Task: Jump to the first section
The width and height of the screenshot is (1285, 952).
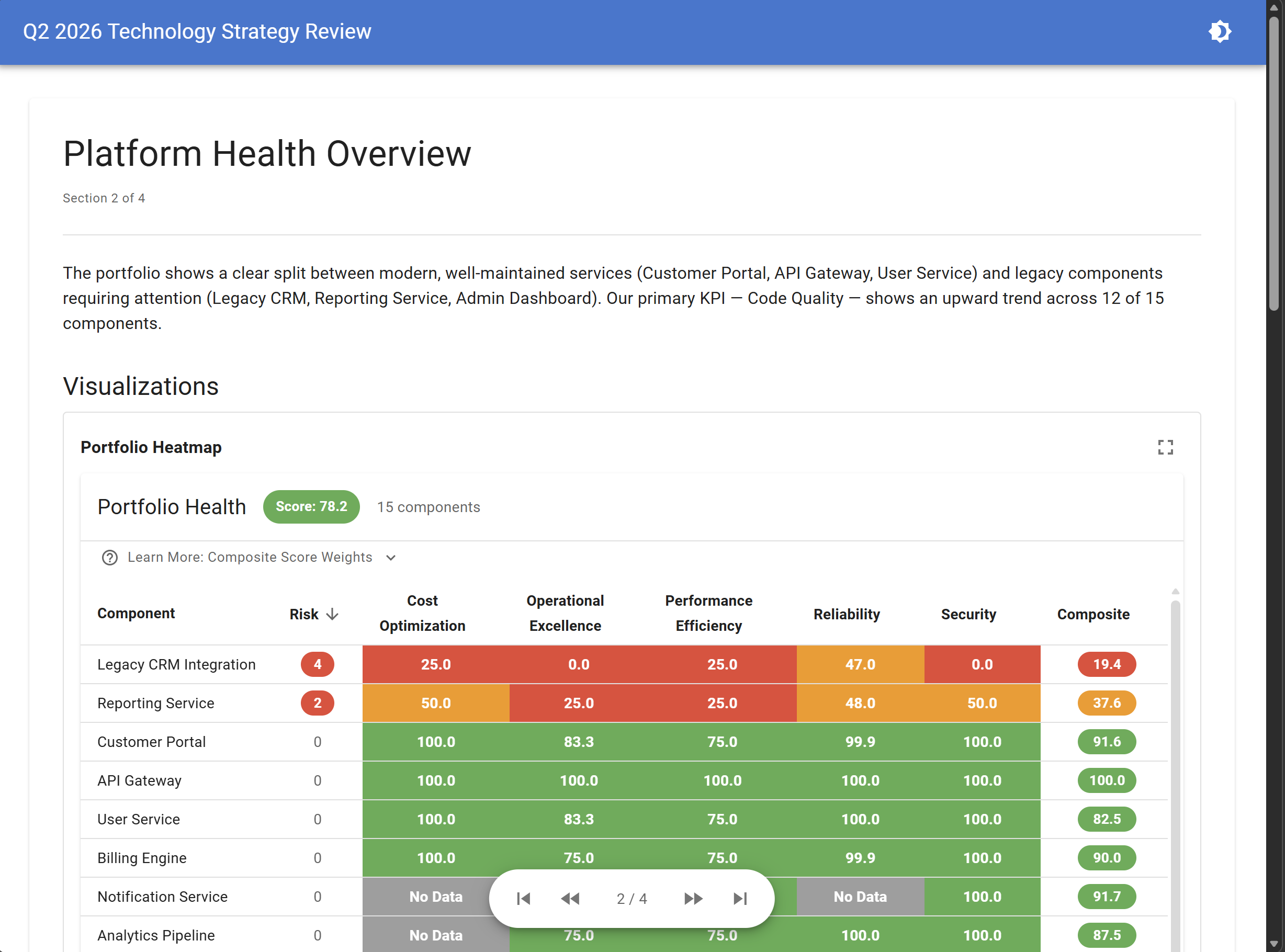Action: 523,899
